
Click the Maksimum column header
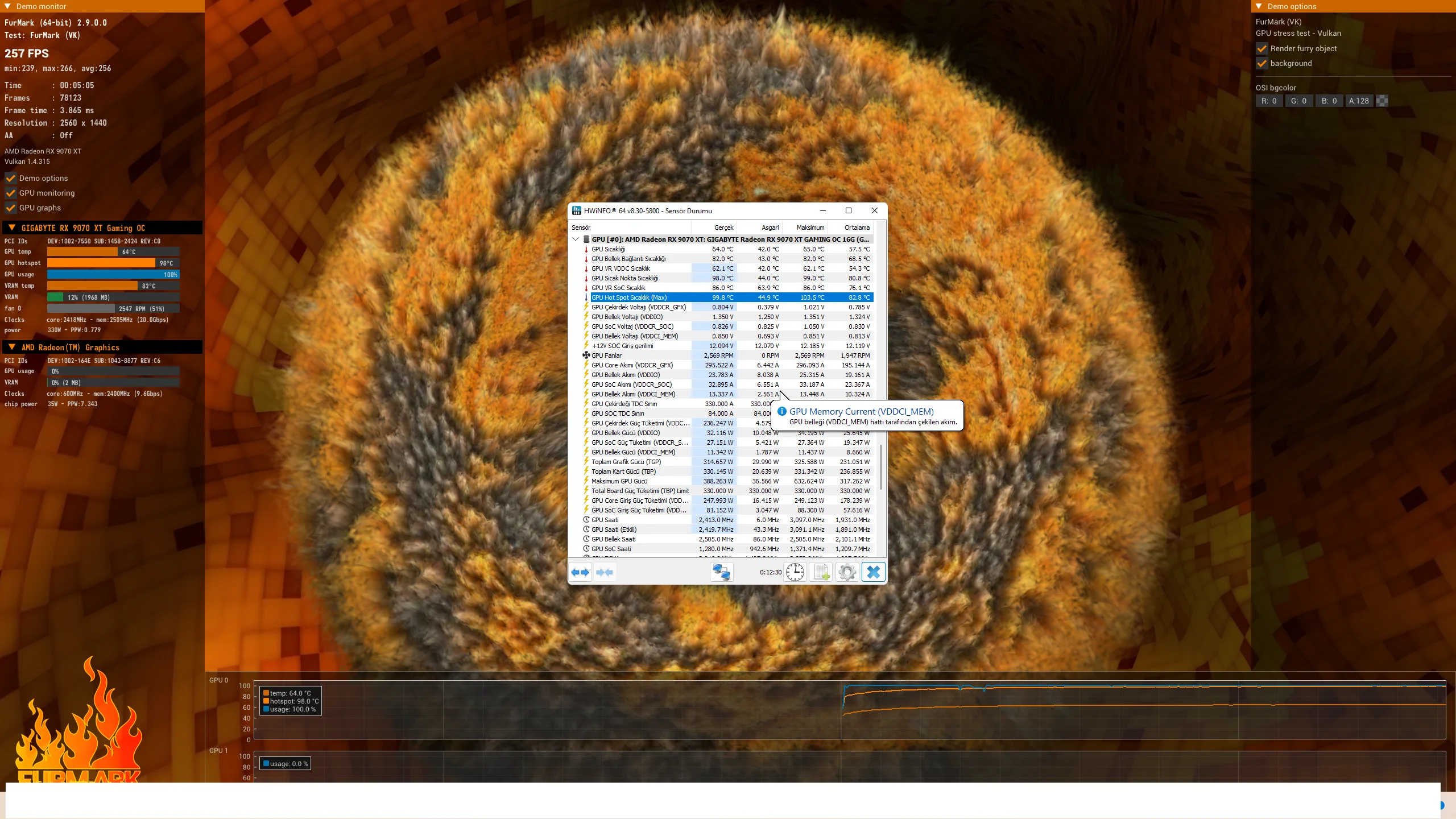pos(810,227)
